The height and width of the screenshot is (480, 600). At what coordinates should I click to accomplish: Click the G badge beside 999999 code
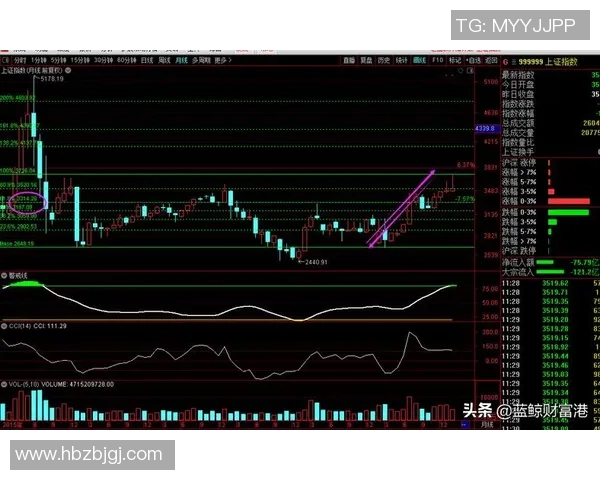tap(506, 60)
